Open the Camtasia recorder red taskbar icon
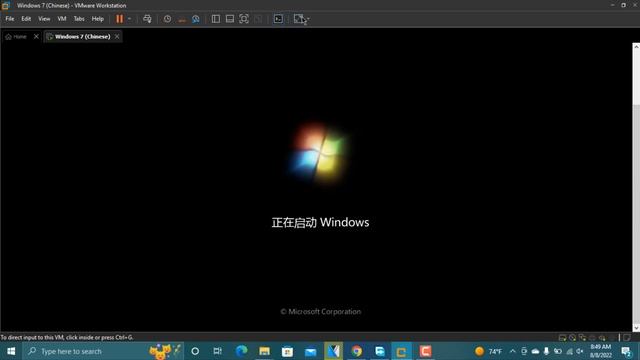Image resolution: width=640 pixels, height=360 pixels. tap(425, 351)
